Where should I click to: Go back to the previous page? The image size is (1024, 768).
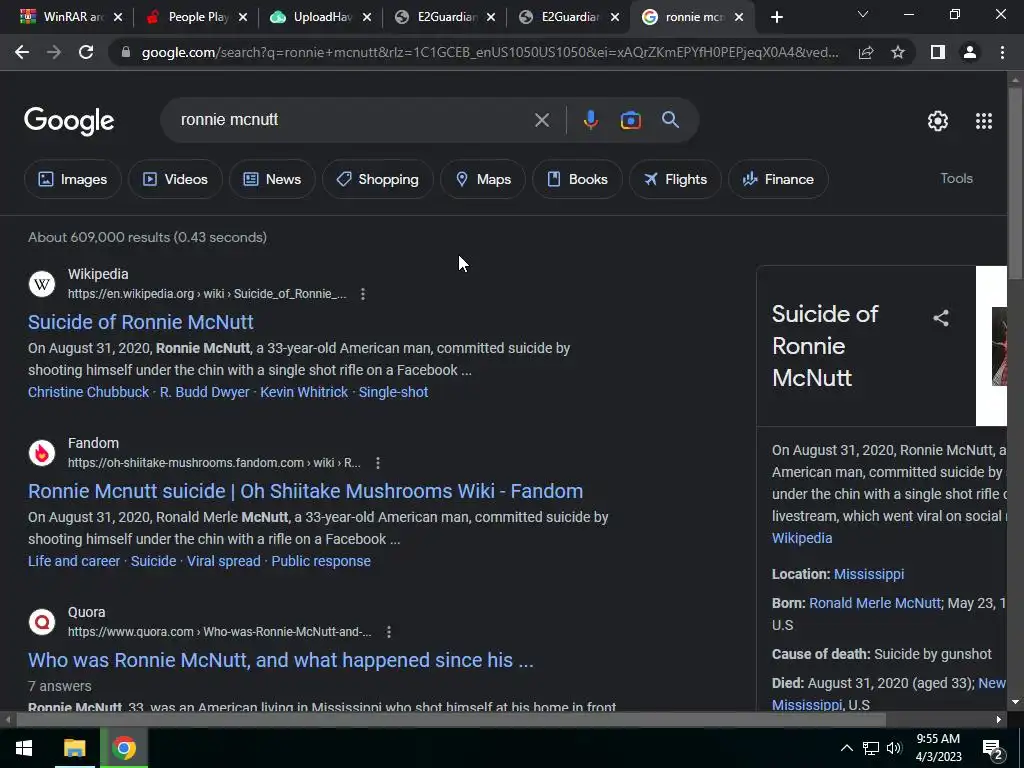click(x=22, y=52)
